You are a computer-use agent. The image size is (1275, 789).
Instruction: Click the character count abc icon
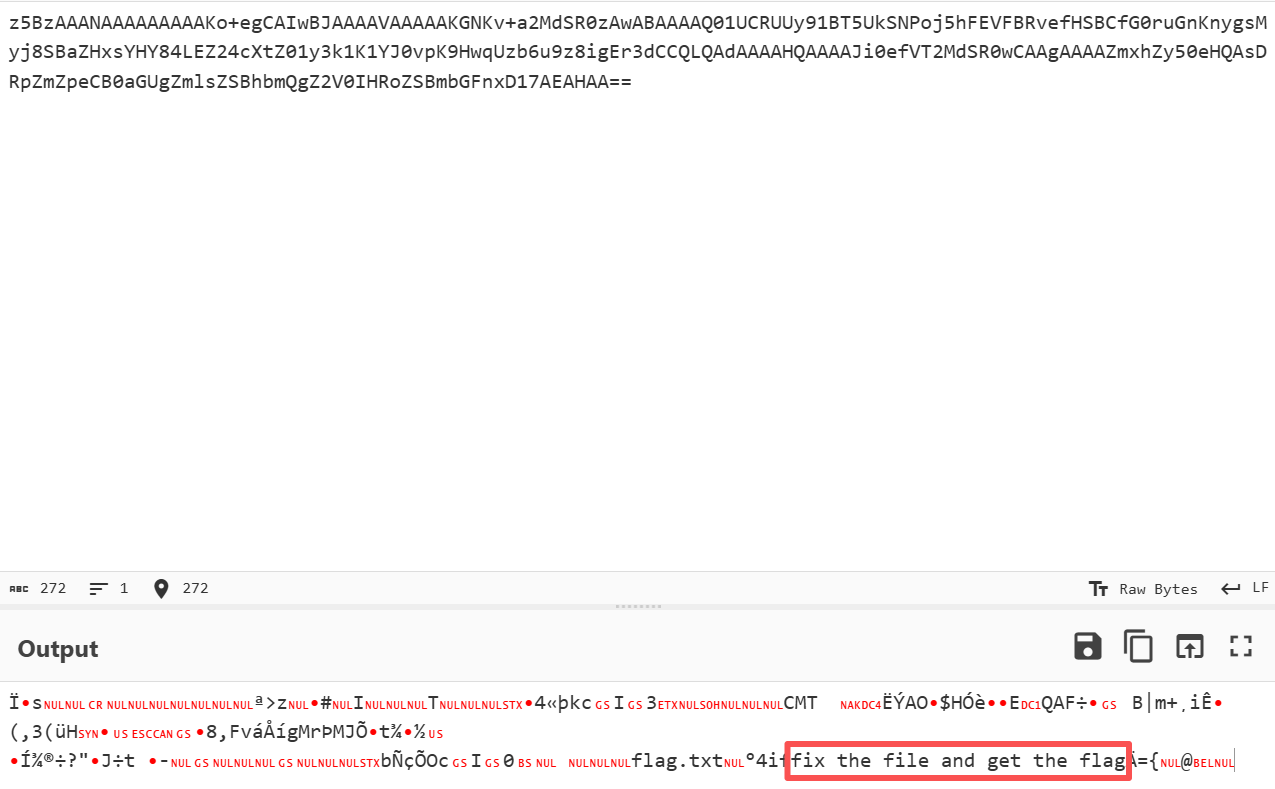(x=19, y=588)
